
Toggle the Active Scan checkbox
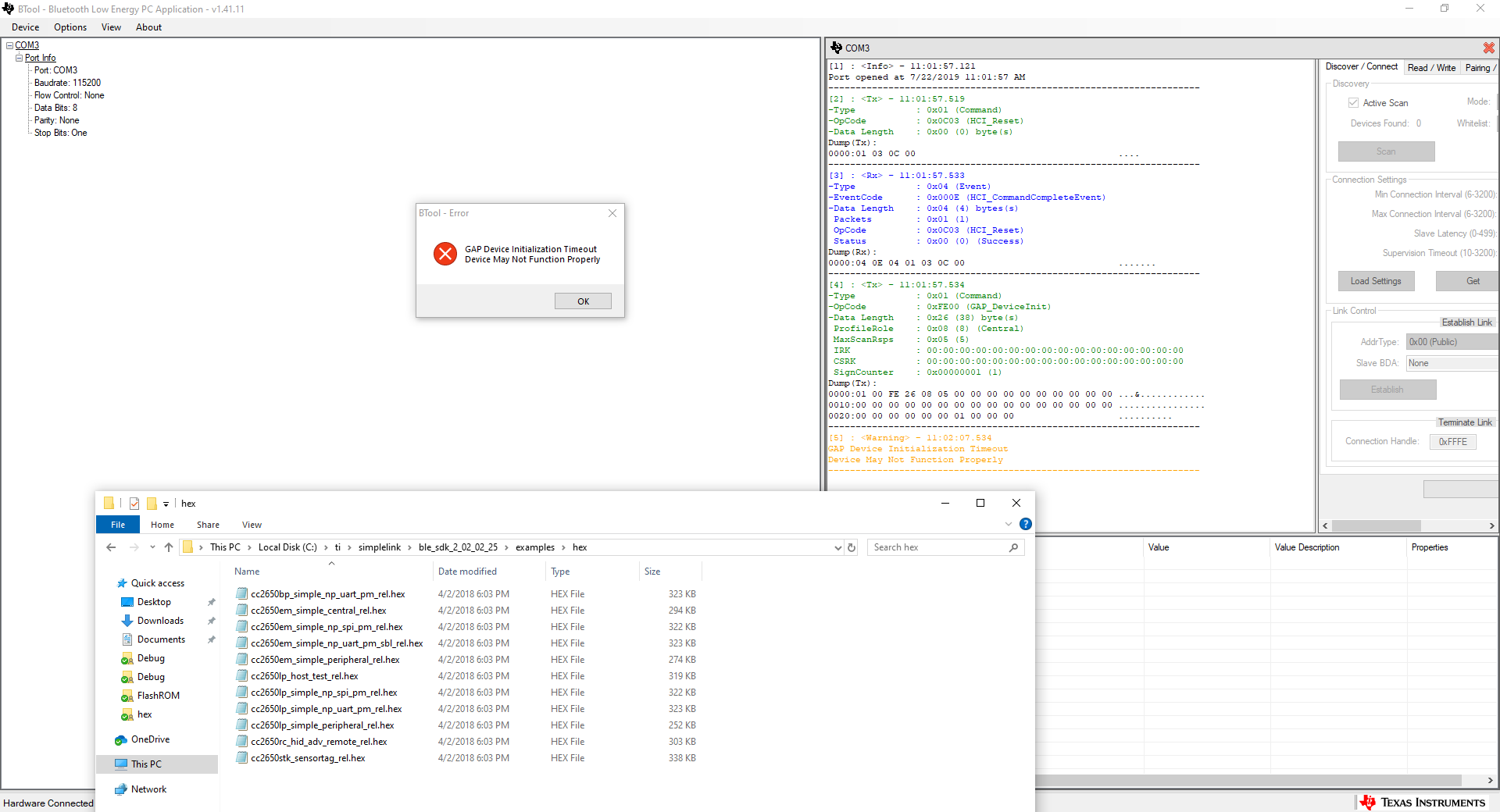coord(1353,103)
